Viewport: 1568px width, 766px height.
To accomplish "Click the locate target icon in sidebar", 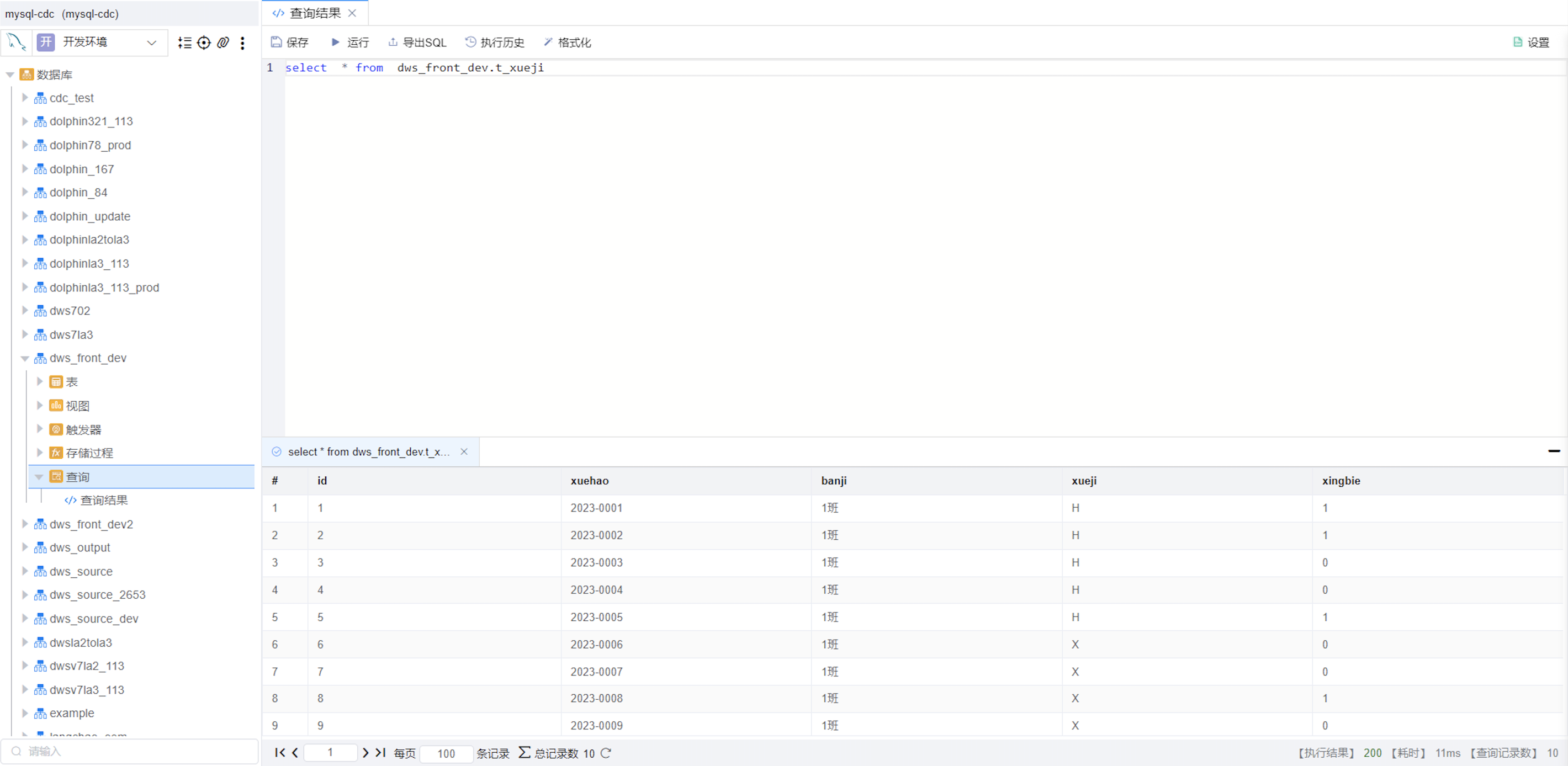I will pos(204,42).
